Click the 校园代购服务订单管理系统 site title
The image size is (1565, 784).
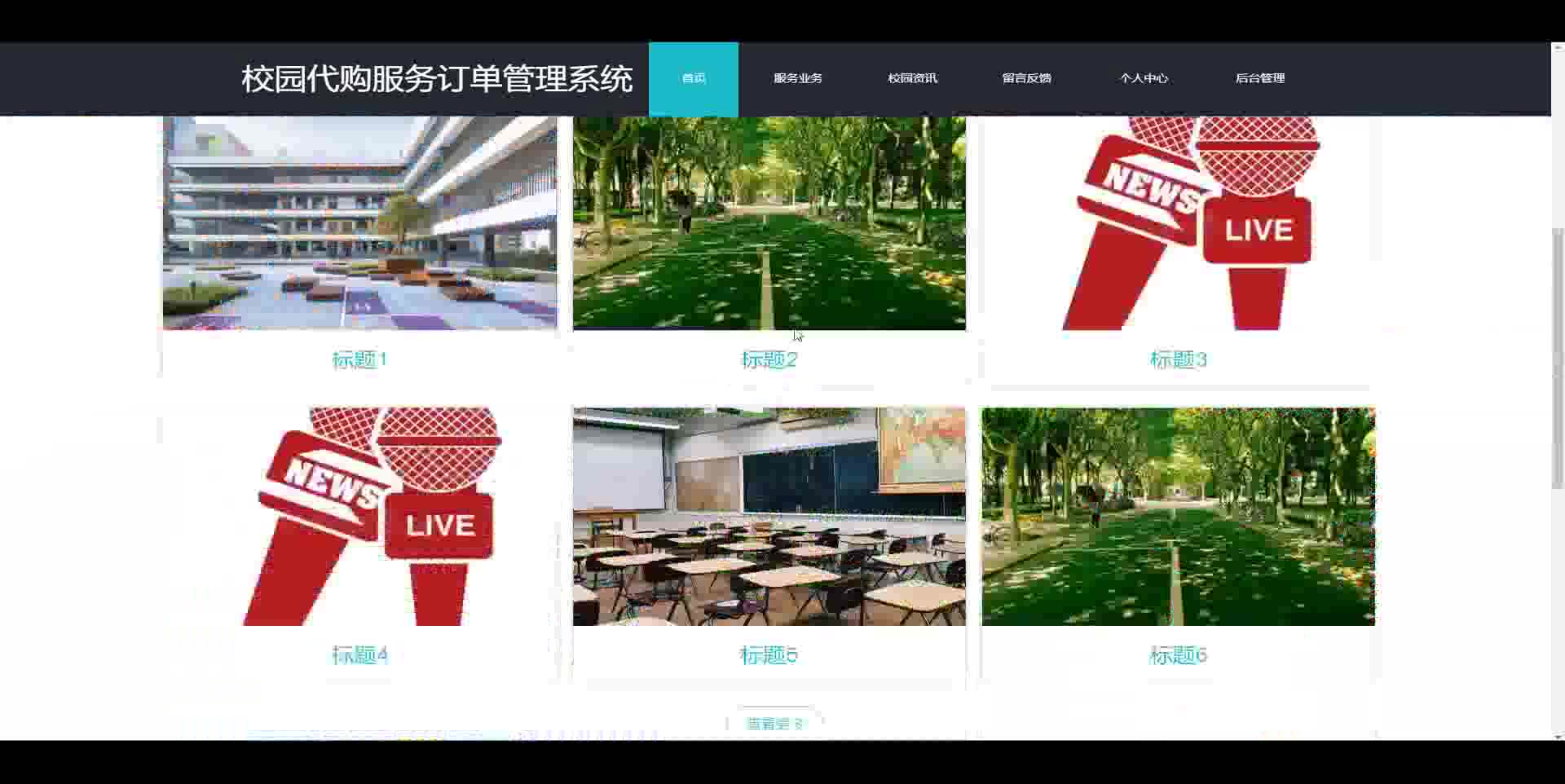(x=437, y=79)
